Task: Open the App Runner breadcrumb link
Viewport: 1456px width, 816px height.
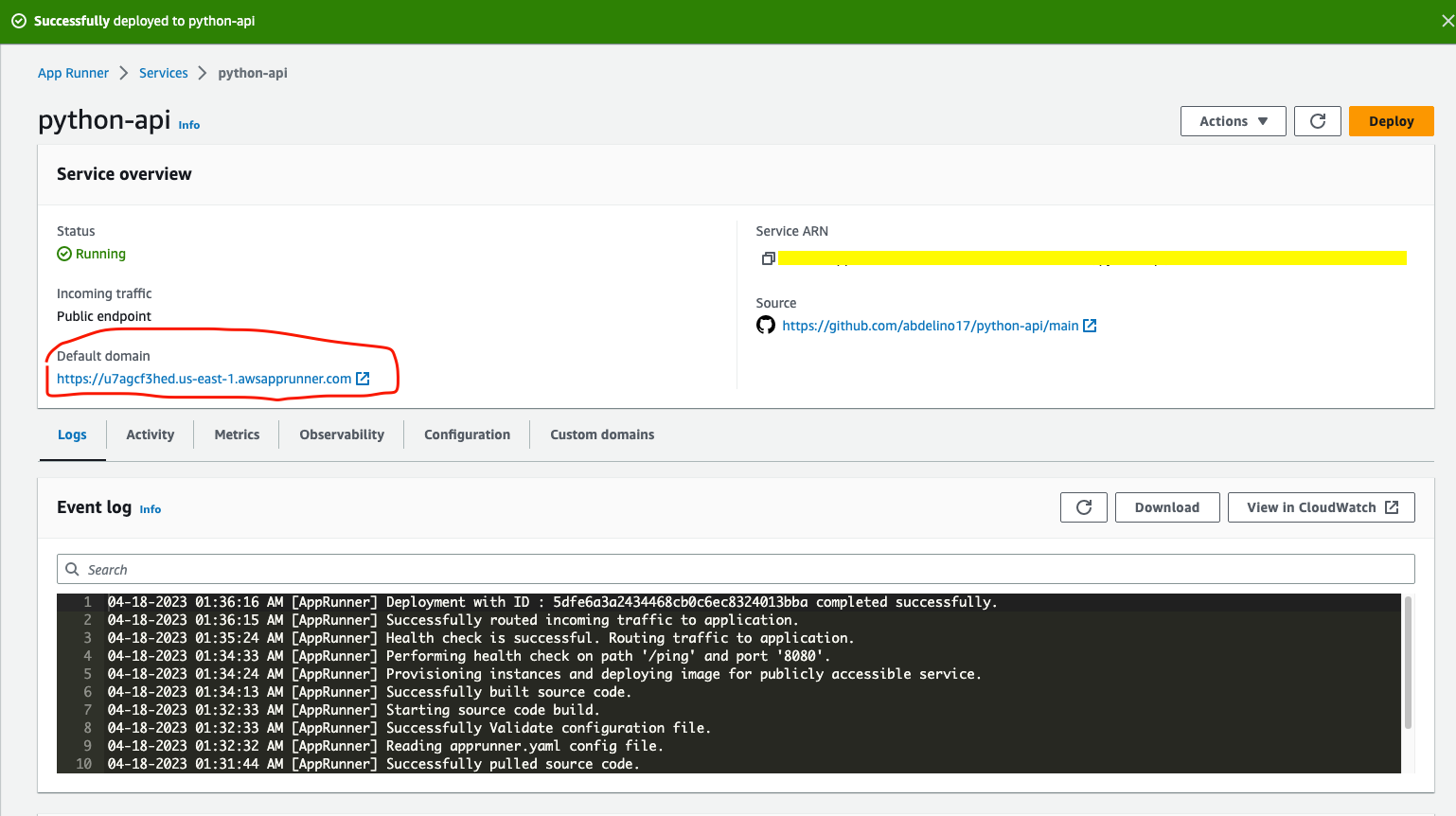Action: pyautogui.click(x=73, y=72)
